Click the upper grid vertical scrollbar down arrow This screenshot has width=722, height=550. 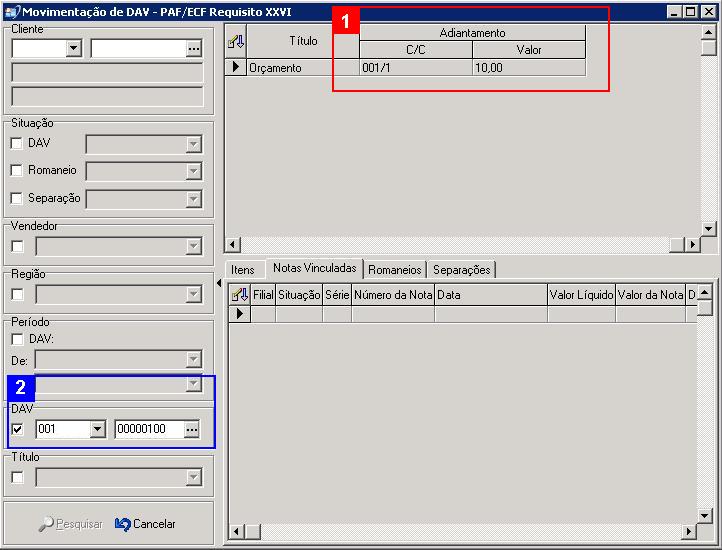708,228
